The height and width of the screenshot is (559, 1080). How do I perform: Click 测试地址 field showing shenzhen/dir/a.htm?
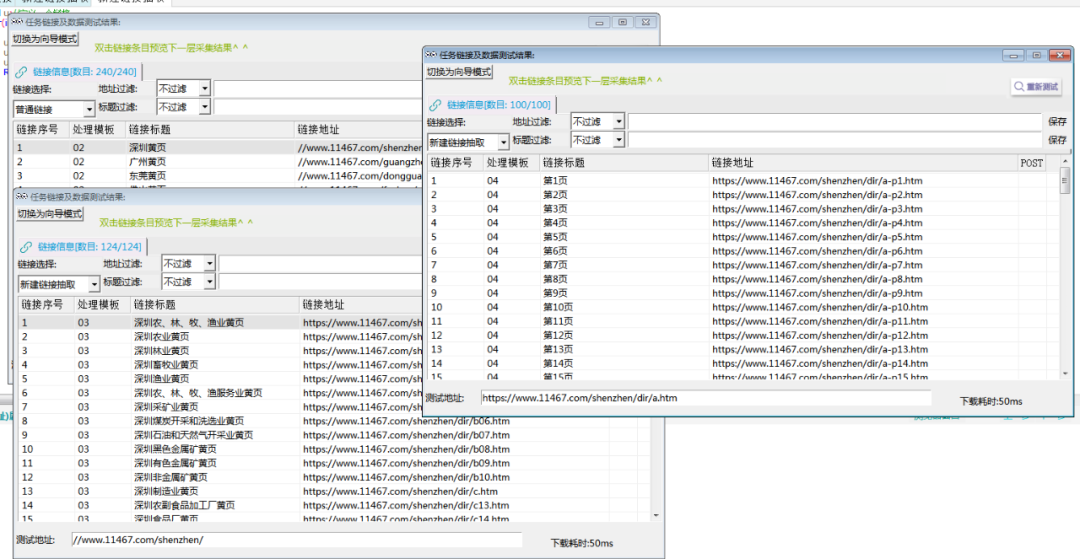coord(706,398)
